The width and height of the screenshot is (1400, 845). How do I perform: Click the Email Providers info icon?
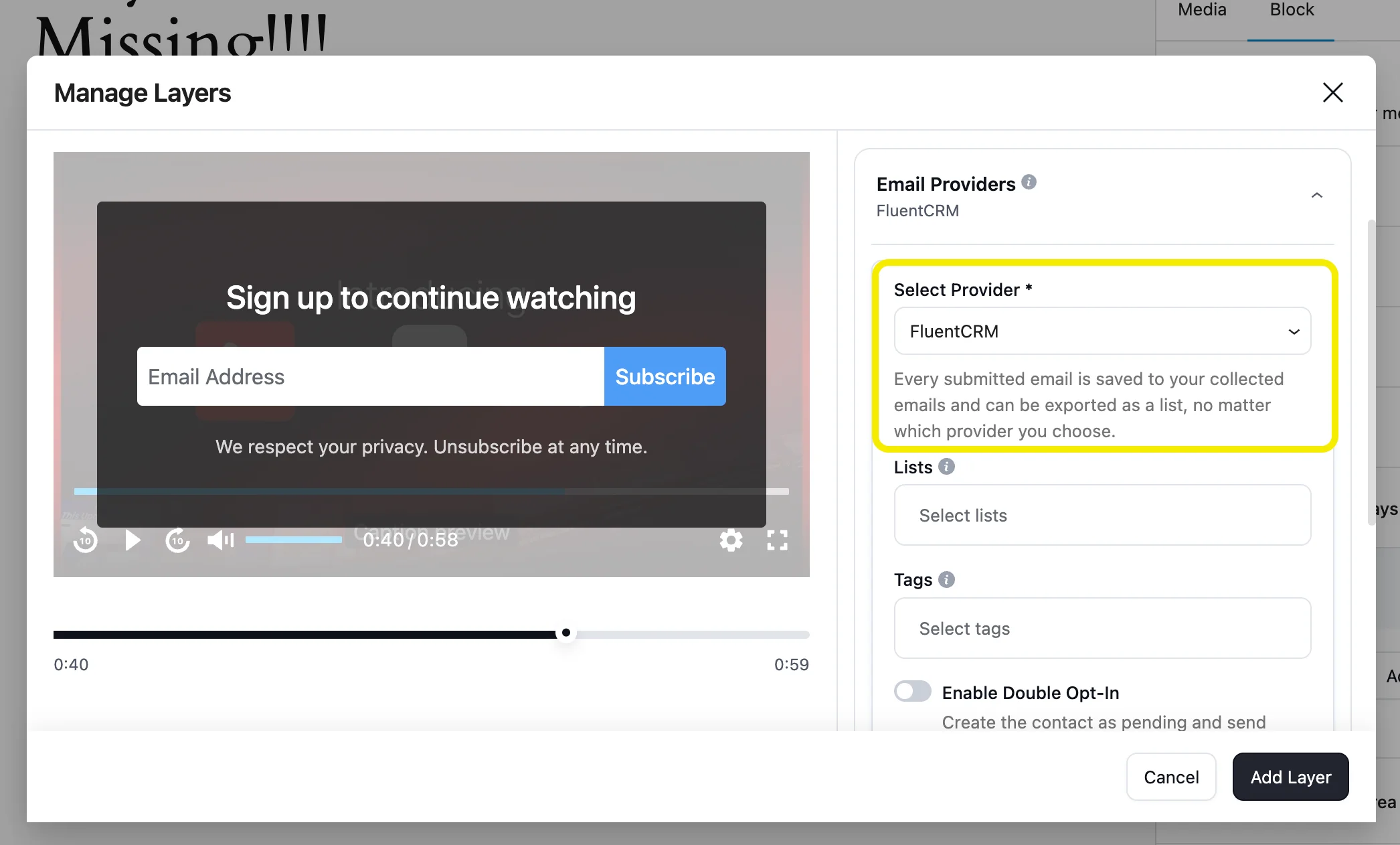pos(1029,182)
